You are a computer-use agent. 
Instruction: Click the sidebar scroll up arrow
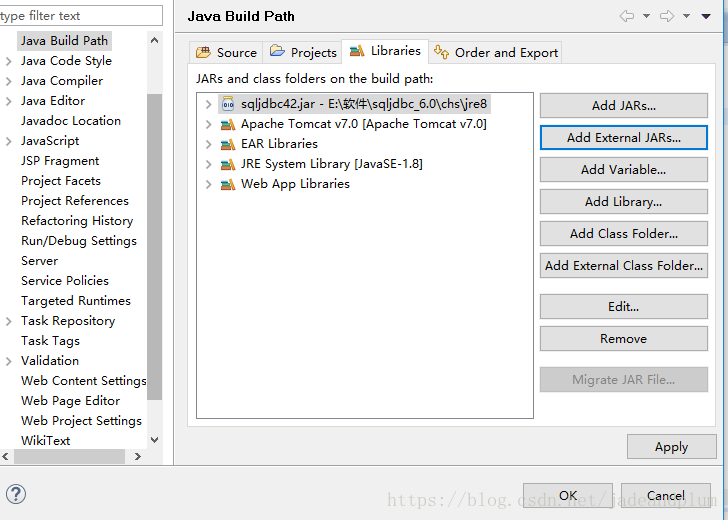pos(155,40)
